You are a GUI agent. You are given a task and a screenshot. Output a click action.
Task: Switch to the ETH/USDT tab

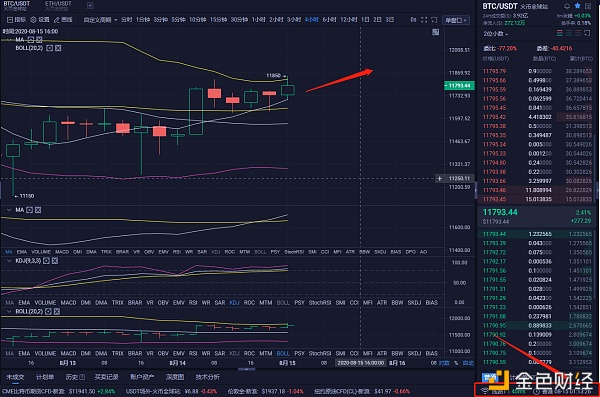click(58, 5)
